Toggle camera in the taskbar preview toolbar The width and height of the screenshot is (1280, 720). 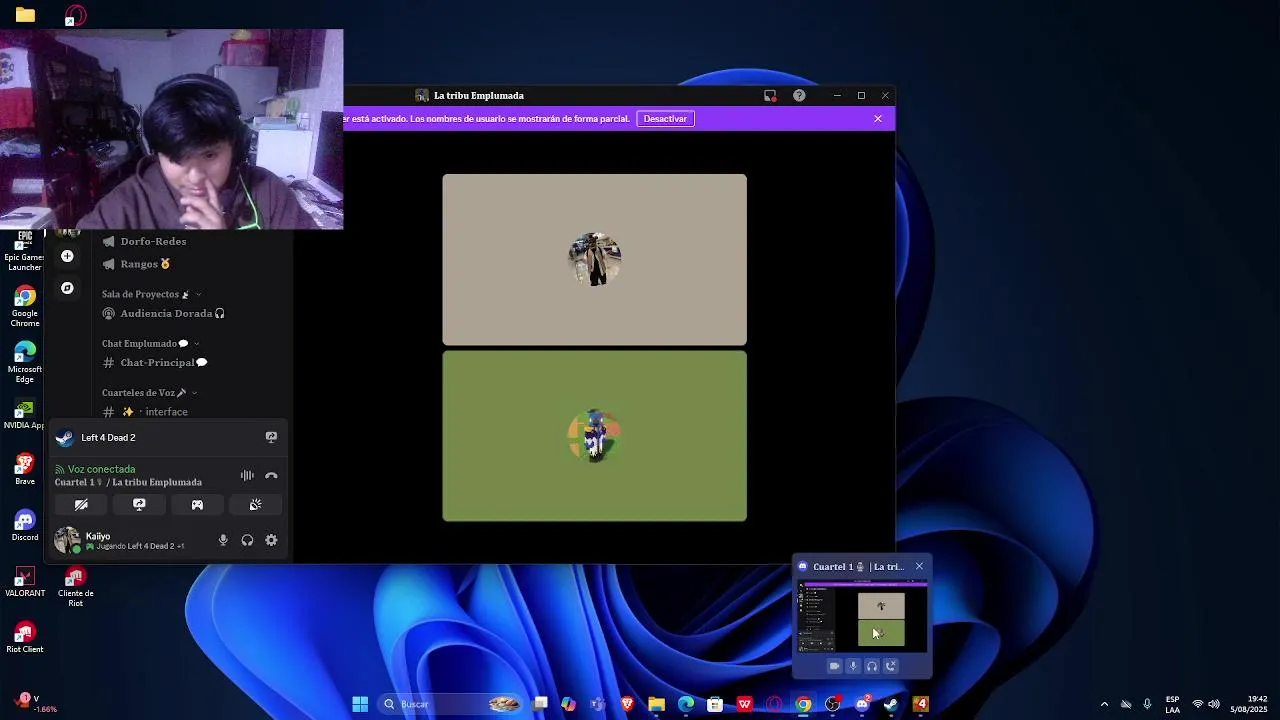tap(834, 666)
